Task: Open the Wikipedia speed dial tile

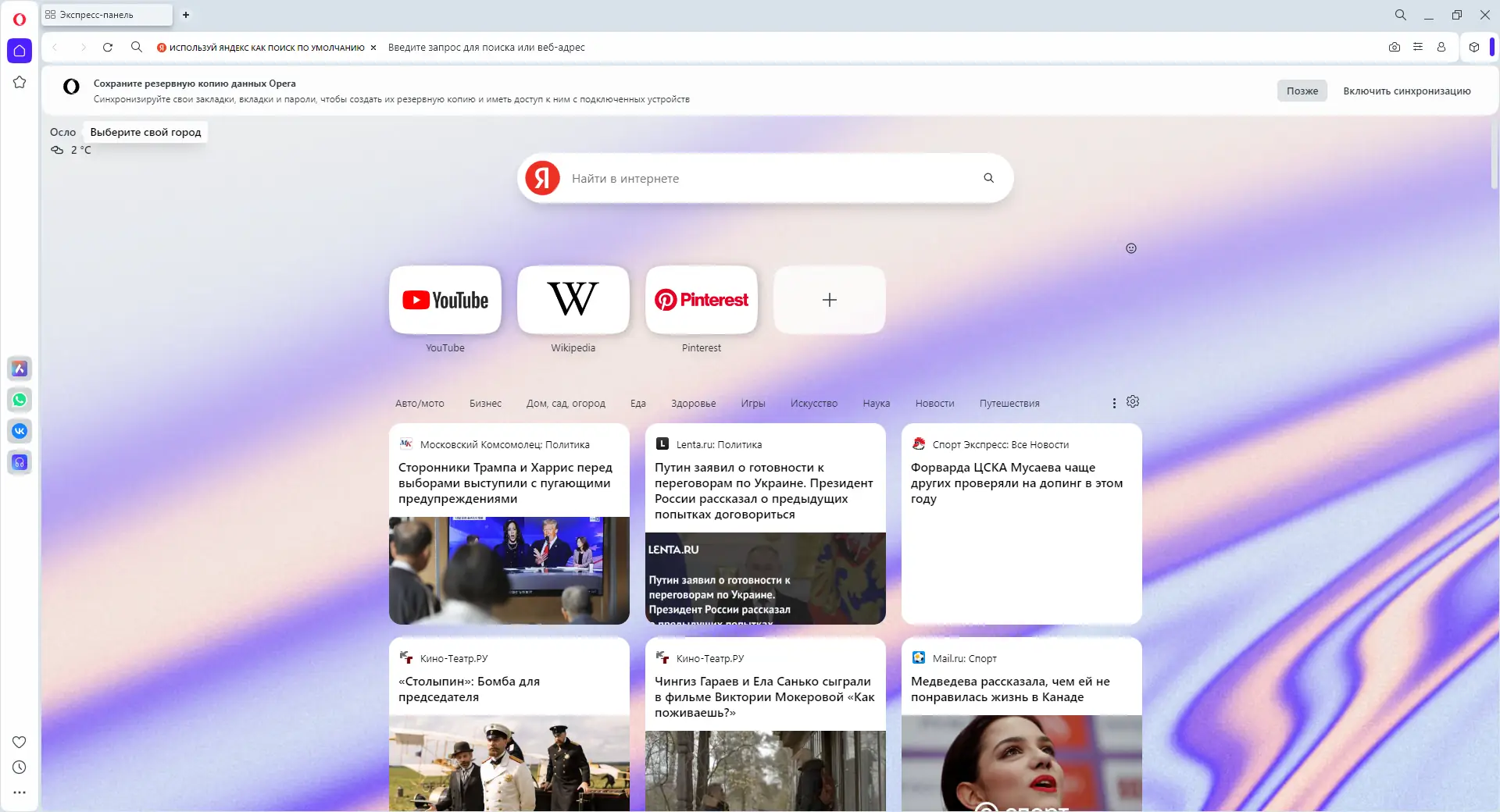Action: click(573, 300)
